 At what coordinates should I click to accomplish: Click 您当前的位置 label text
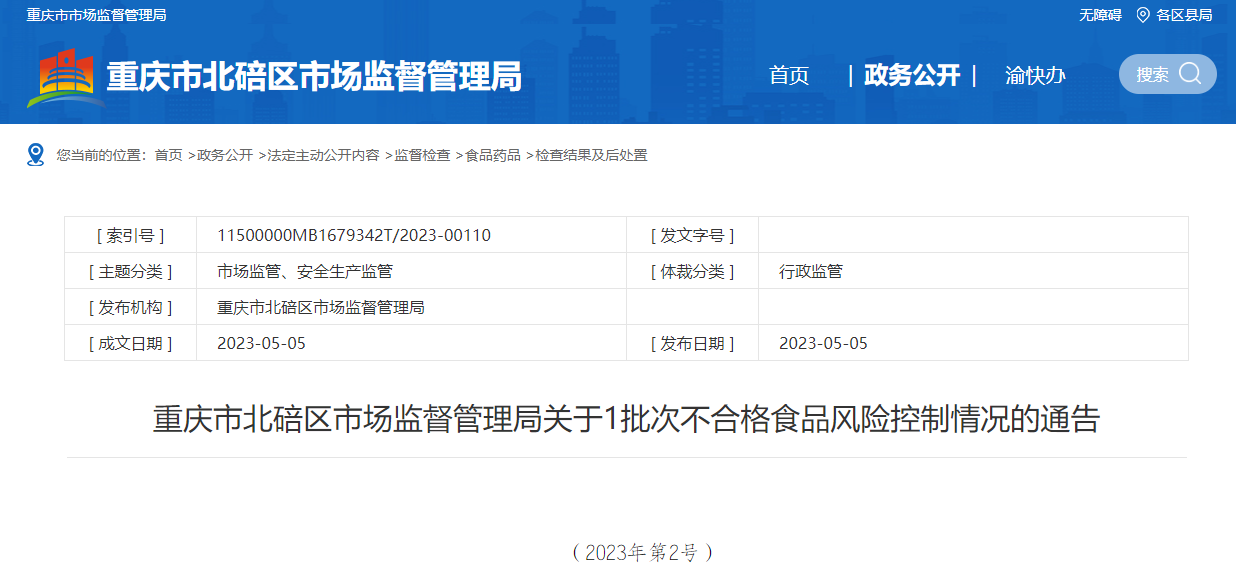click(101, 155)
